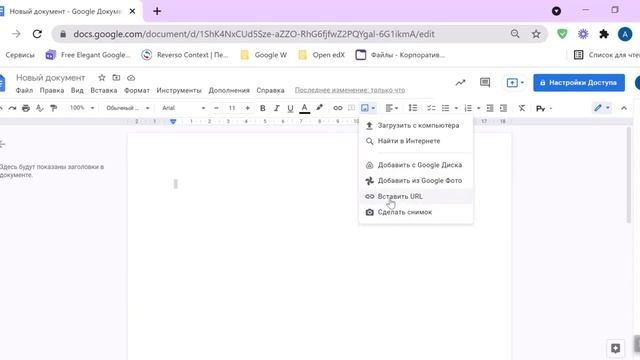The image size is (640, 360).
Task: Hide the menus with the chevron-up arrow
Action: pos(624,108)
